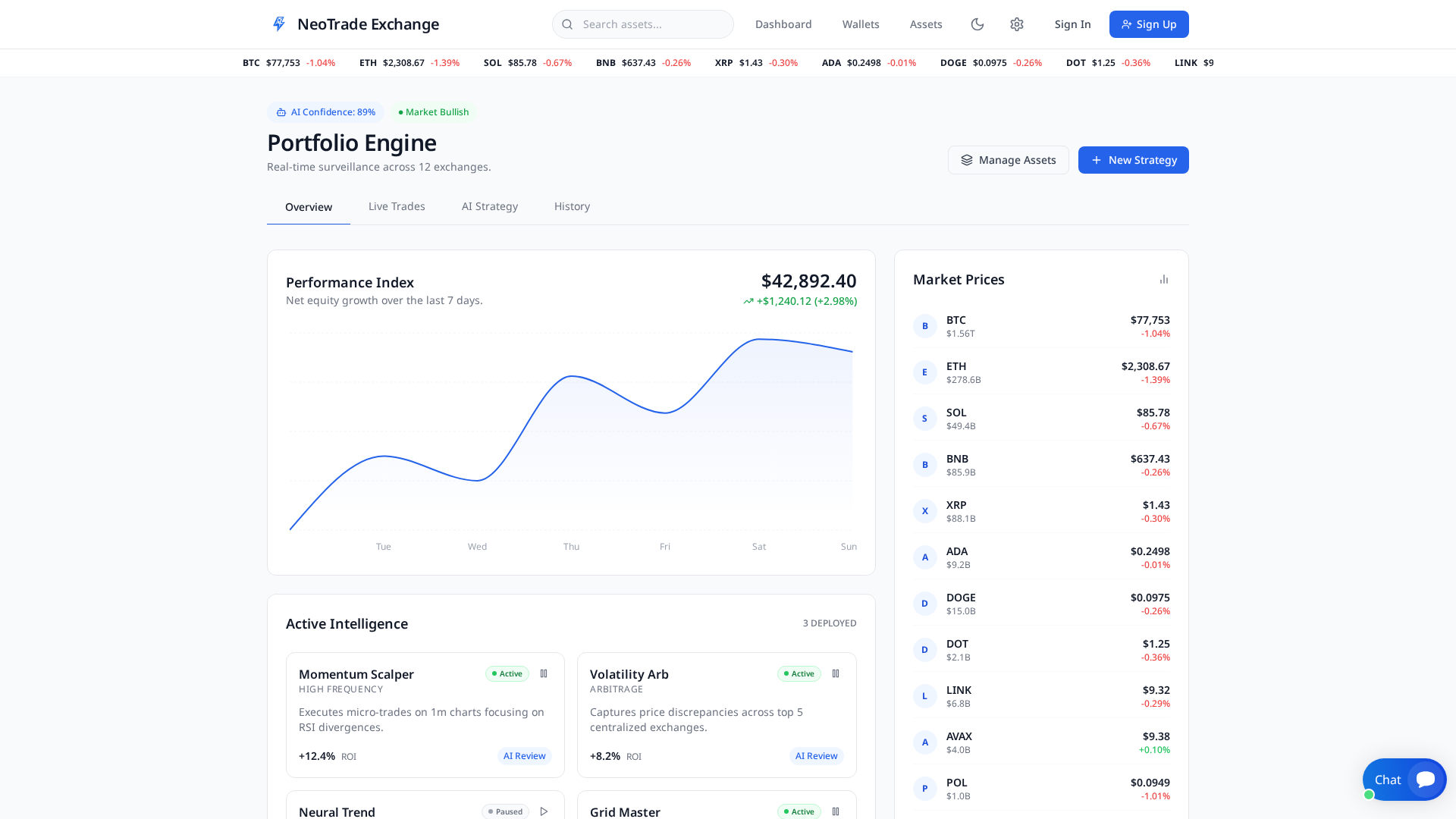Click the ETH coin avatar
The image size is (1456, 819).
point(925,372)
